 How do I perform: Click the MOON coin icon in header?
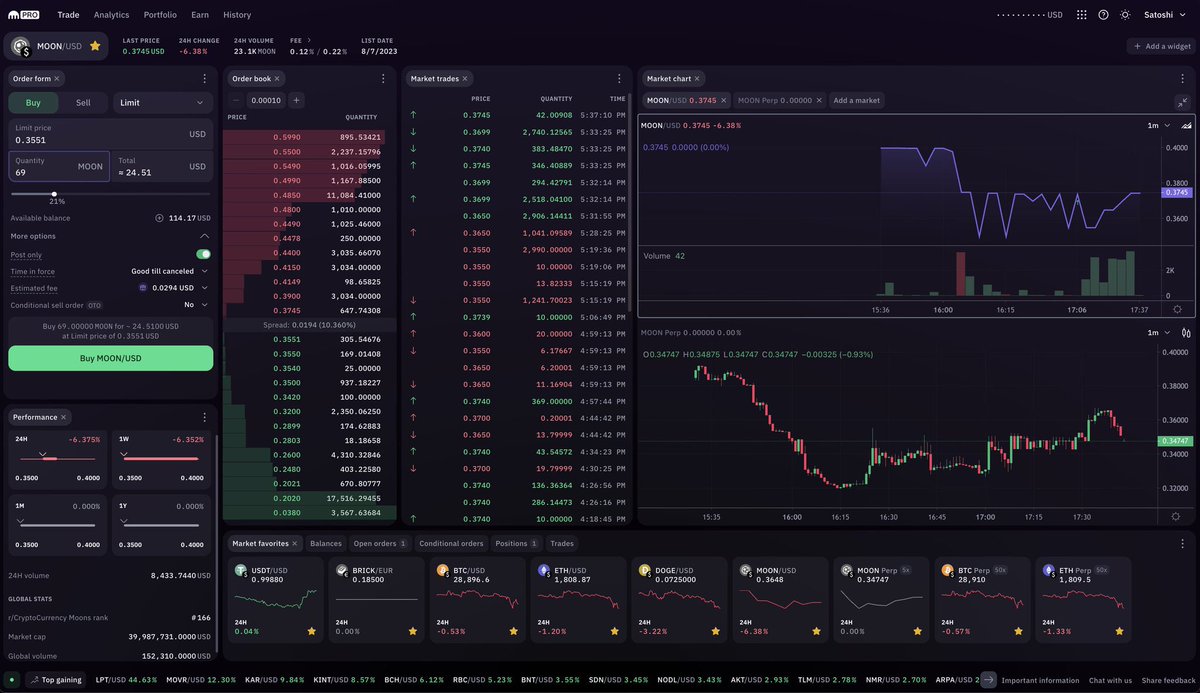[x=20, y=46]
